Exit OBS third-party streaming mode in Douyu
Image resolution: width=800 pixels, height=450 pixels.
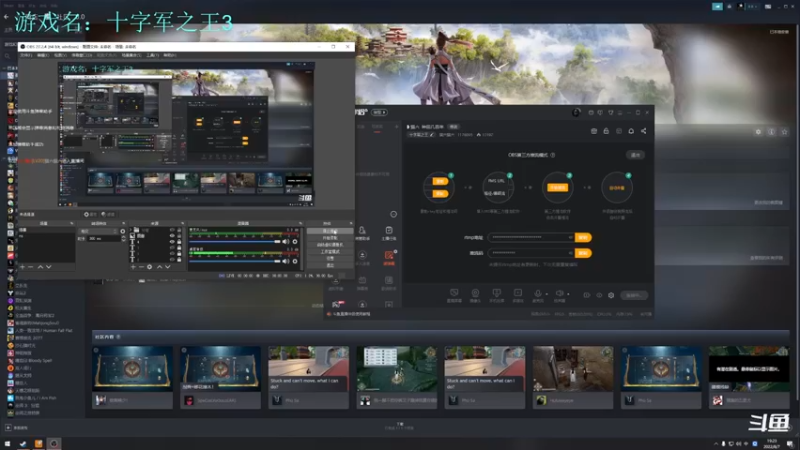[635, 155]
